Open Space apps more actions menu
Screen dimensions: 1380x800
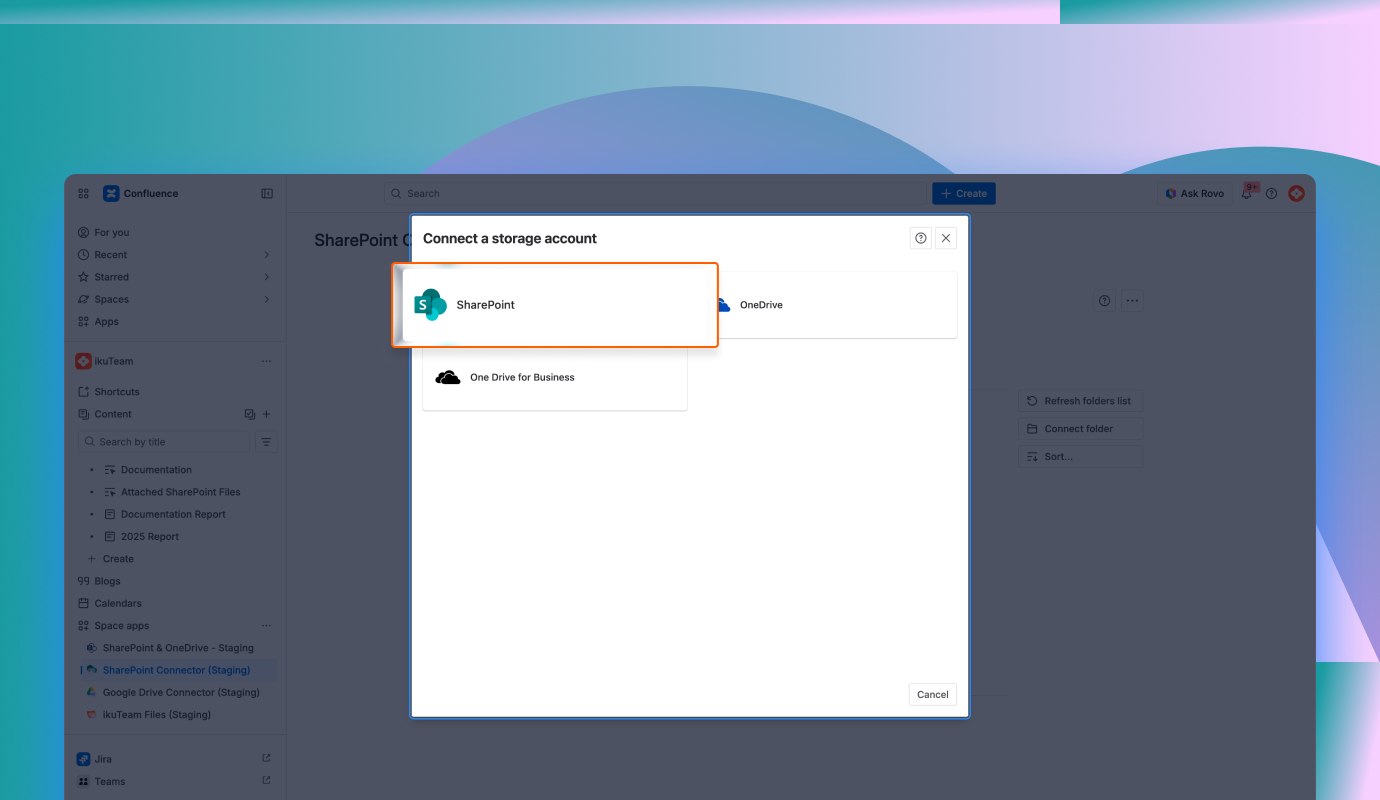(266, 626)
